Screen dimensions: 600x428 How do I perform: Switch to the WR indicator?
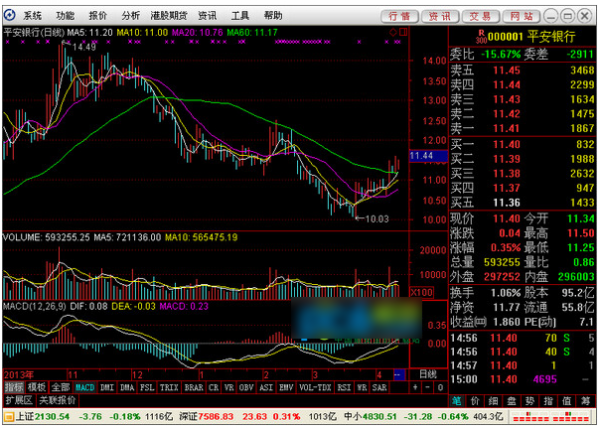click(x=362, y=387)
